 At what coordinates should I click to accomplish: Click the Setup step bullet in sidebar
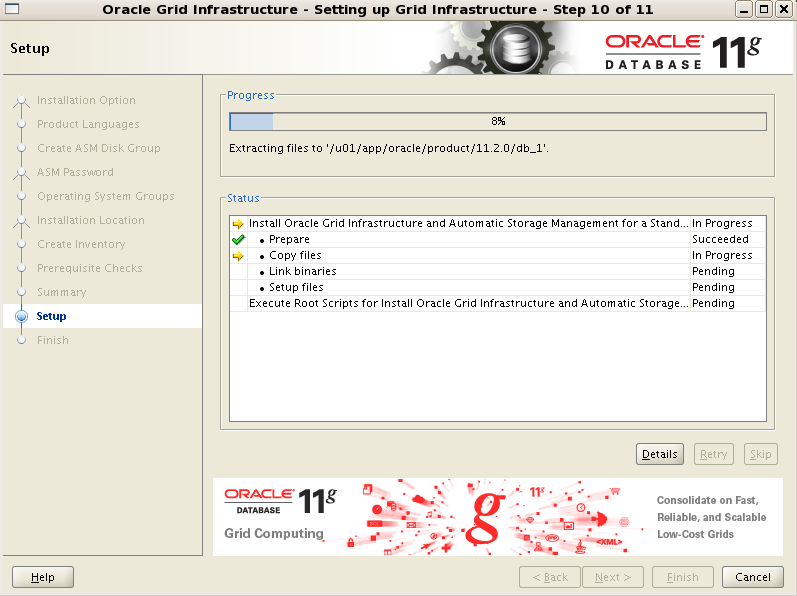(x=21, y=317)
